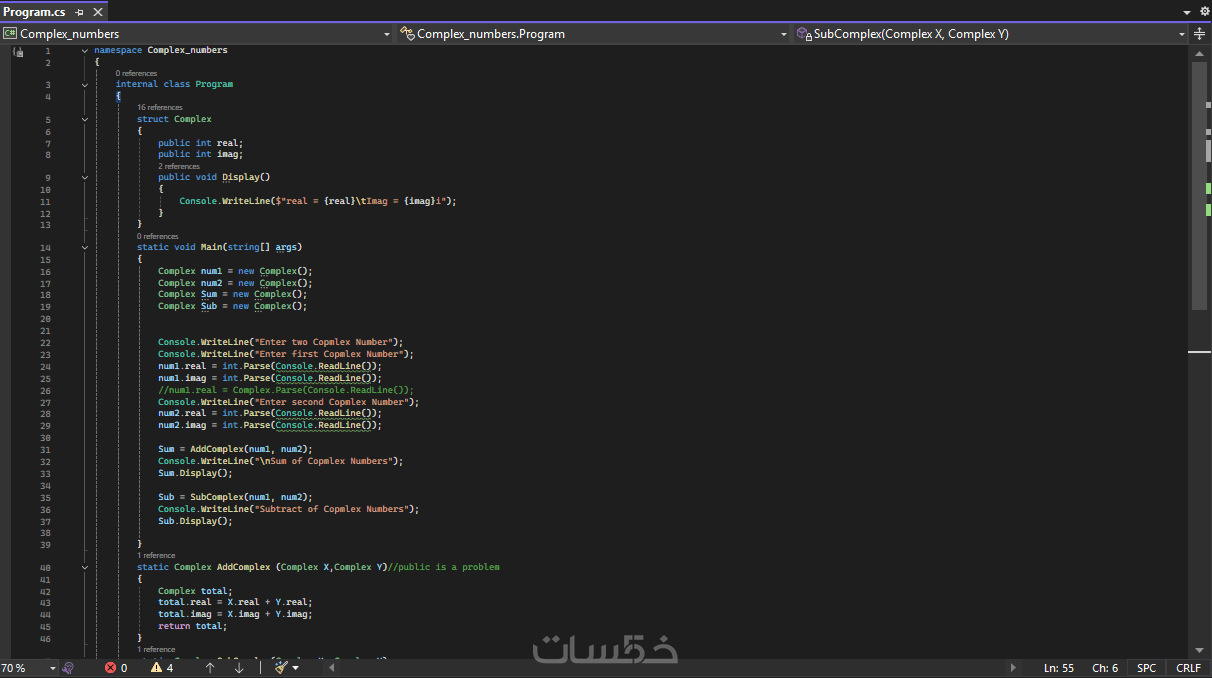Click the code health indicator icon
Image resolution: width=1212 pixels, height=678 pixels.
(68, 668)
